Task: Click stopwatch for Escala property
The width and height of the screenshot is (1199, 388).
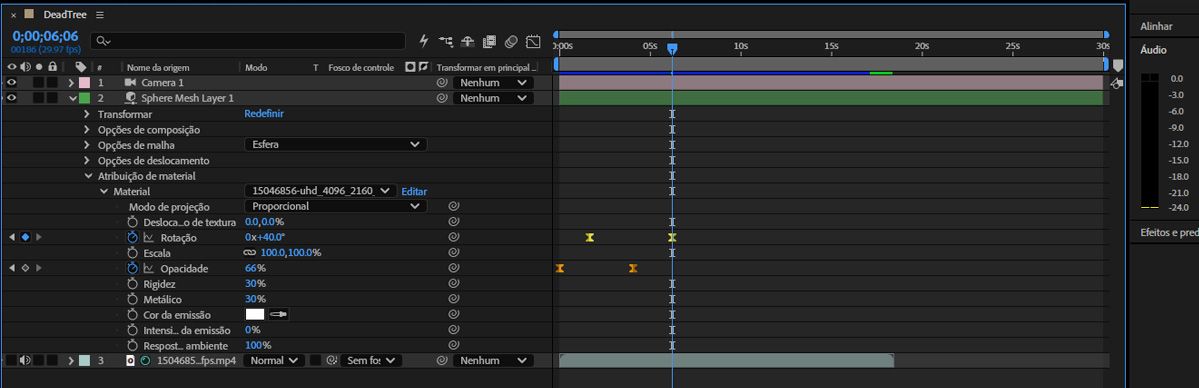Action: 132,253
